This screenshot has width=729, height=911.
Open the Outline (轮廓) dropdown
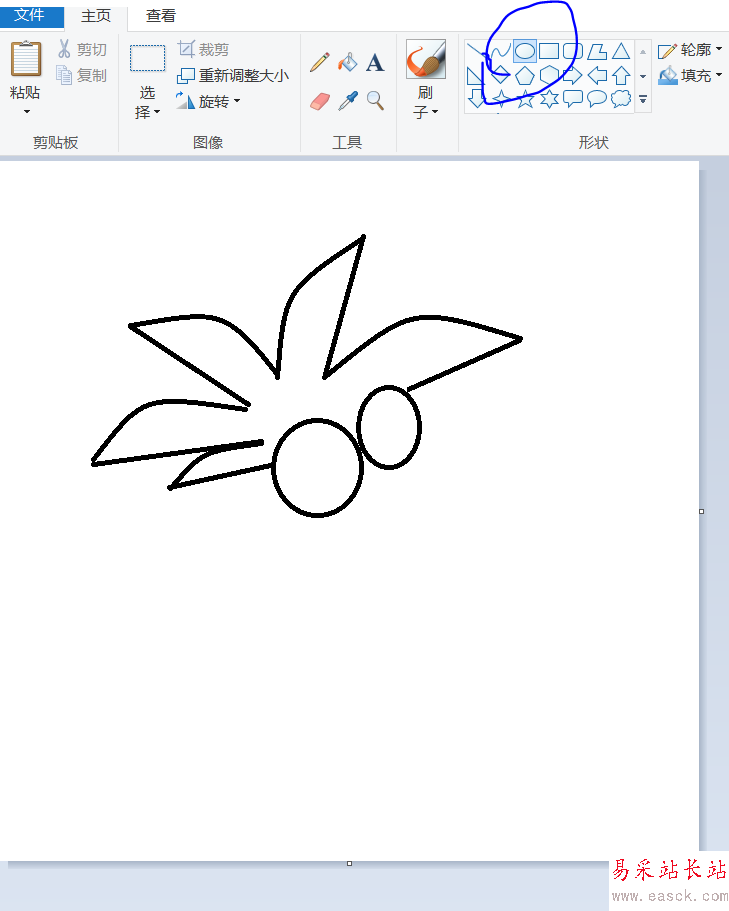(690, 50)
